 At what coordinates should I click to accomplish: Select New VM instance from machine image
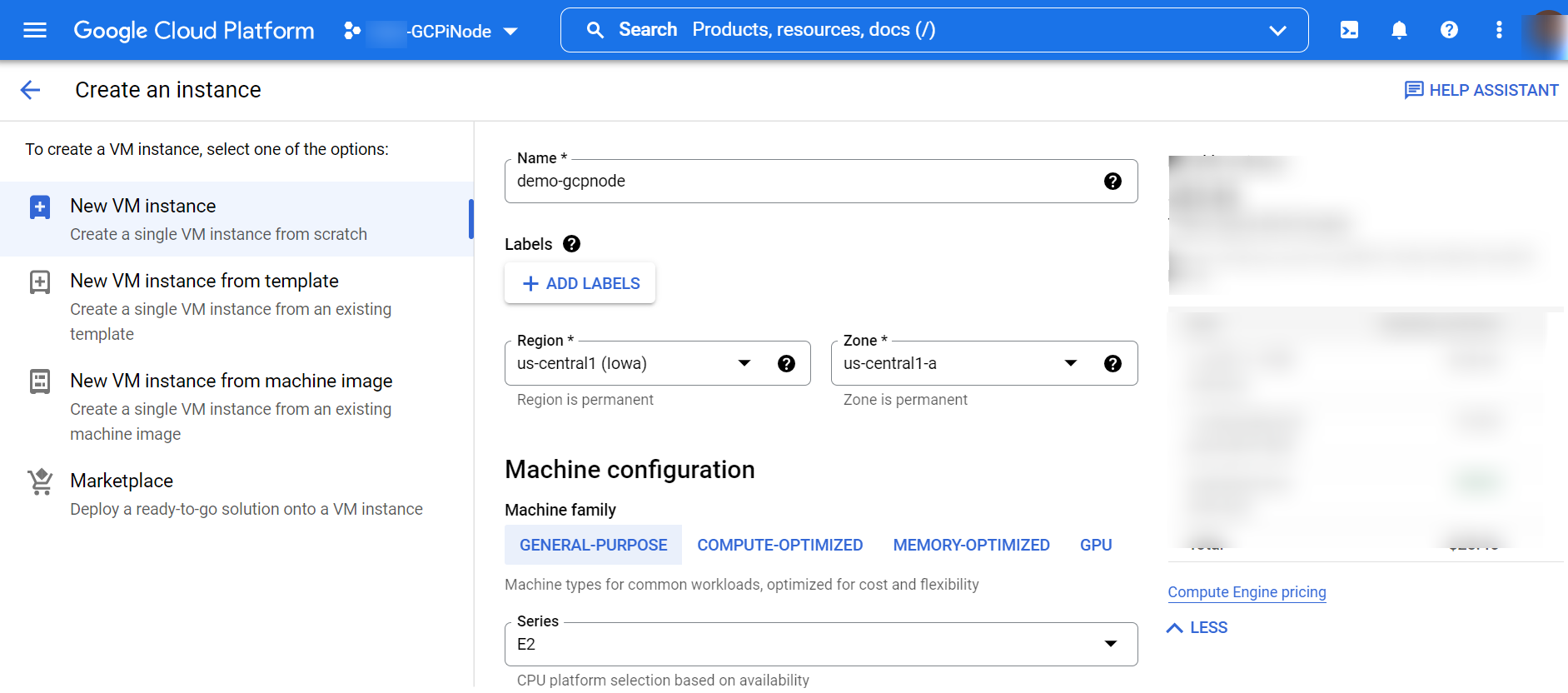pyautogui.click(x=236, y=406)
